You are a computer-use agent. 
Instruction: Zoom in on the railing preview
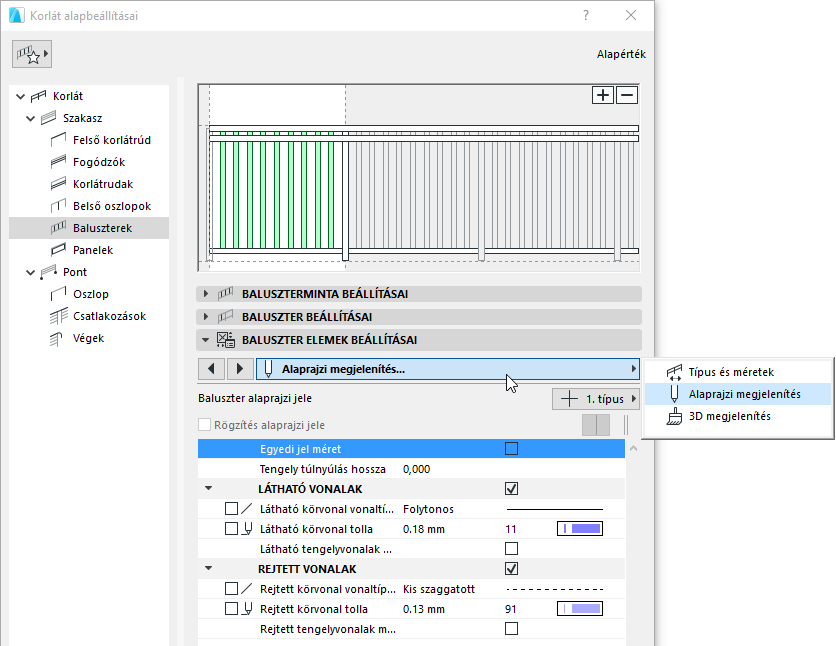click(603, 94)
